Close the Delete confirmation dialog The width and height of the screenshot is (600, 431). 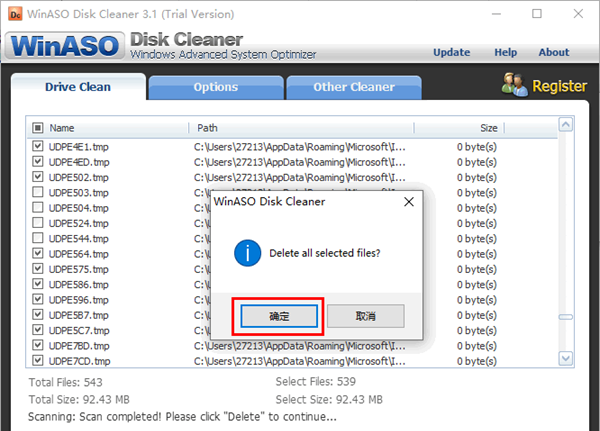(409, 202)
